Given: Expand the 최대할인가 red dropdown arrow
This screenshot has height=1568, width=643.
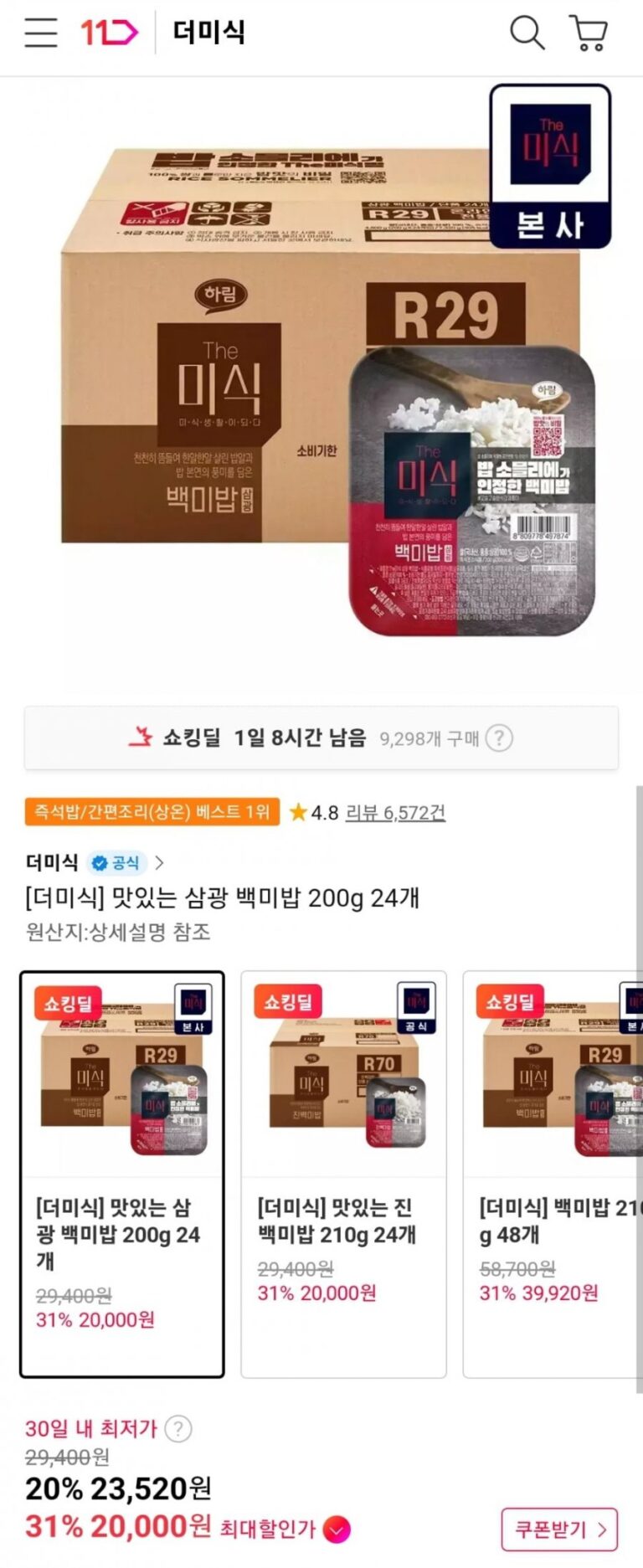Looking at the screenshot, I should (x=337, y=1530).
